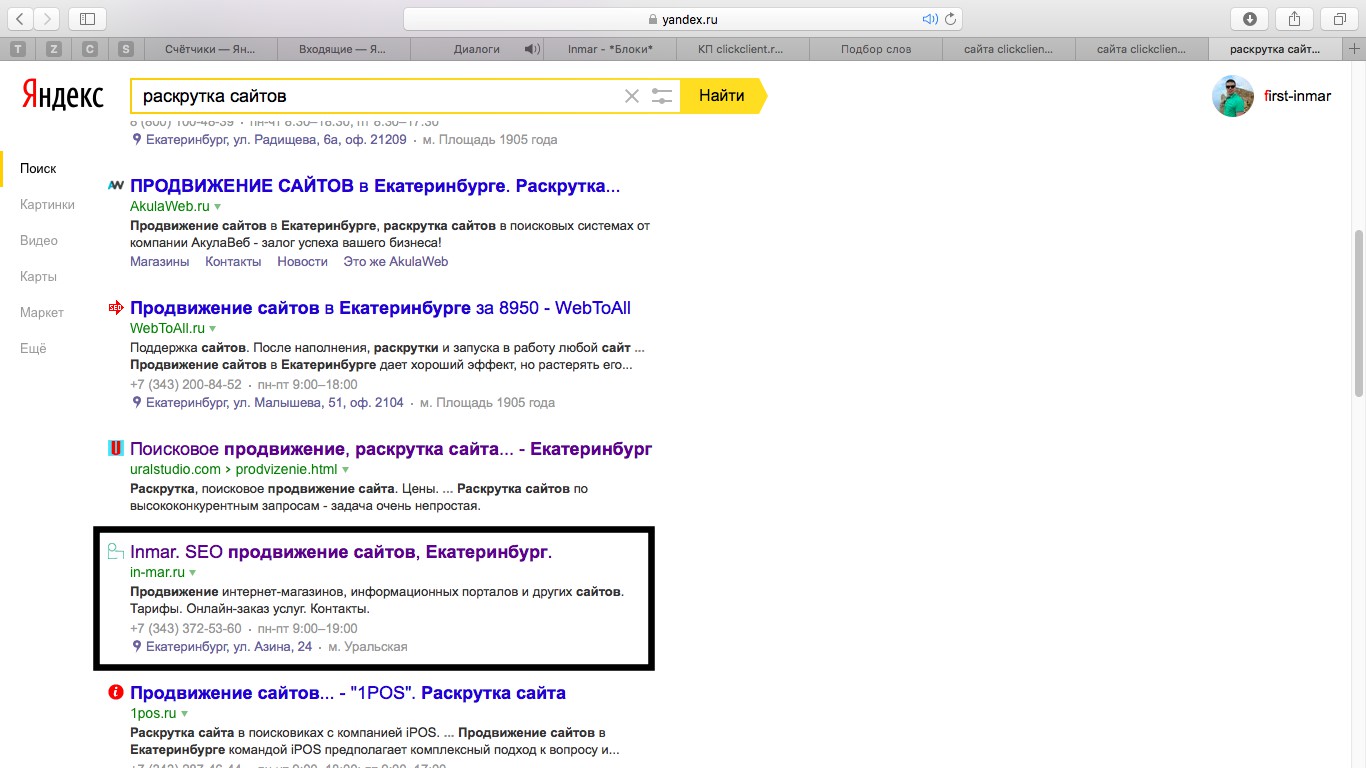Open map pin for ул. Малышева address
This screenshot has width=1366, height=768.
point(137,403)
